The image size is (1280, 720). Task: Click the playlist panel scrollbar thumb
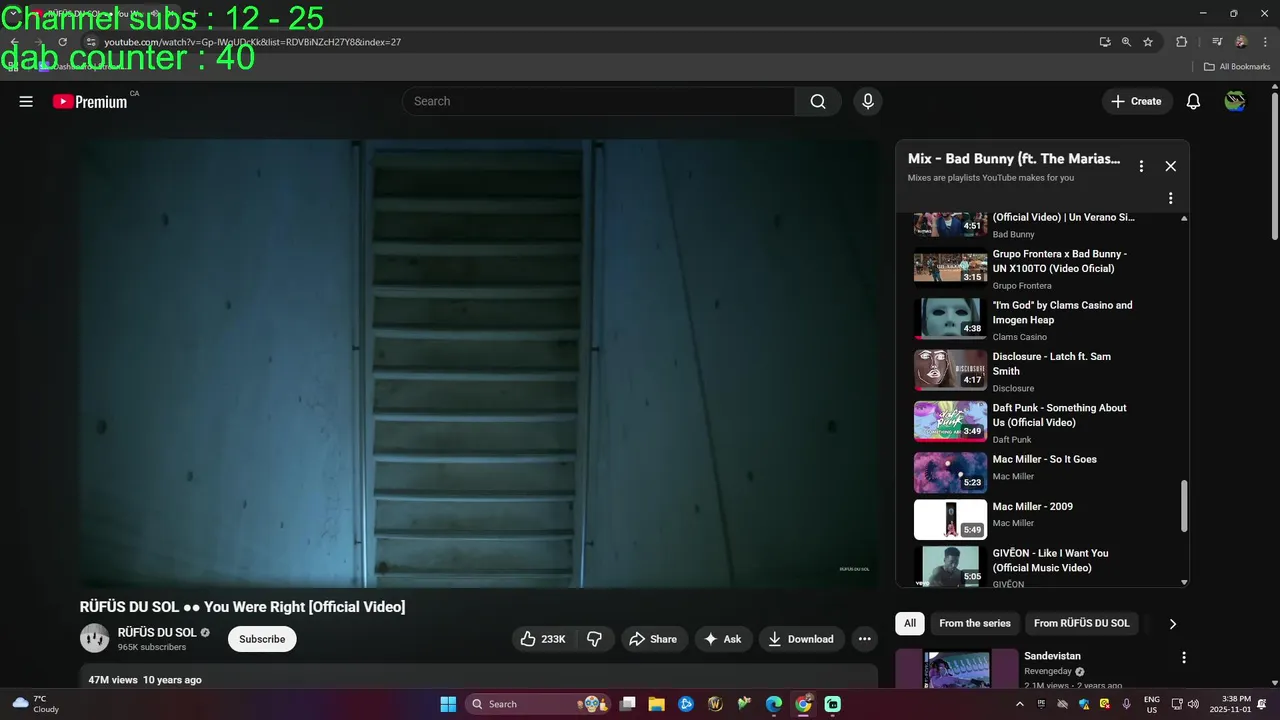[1184, 506]
